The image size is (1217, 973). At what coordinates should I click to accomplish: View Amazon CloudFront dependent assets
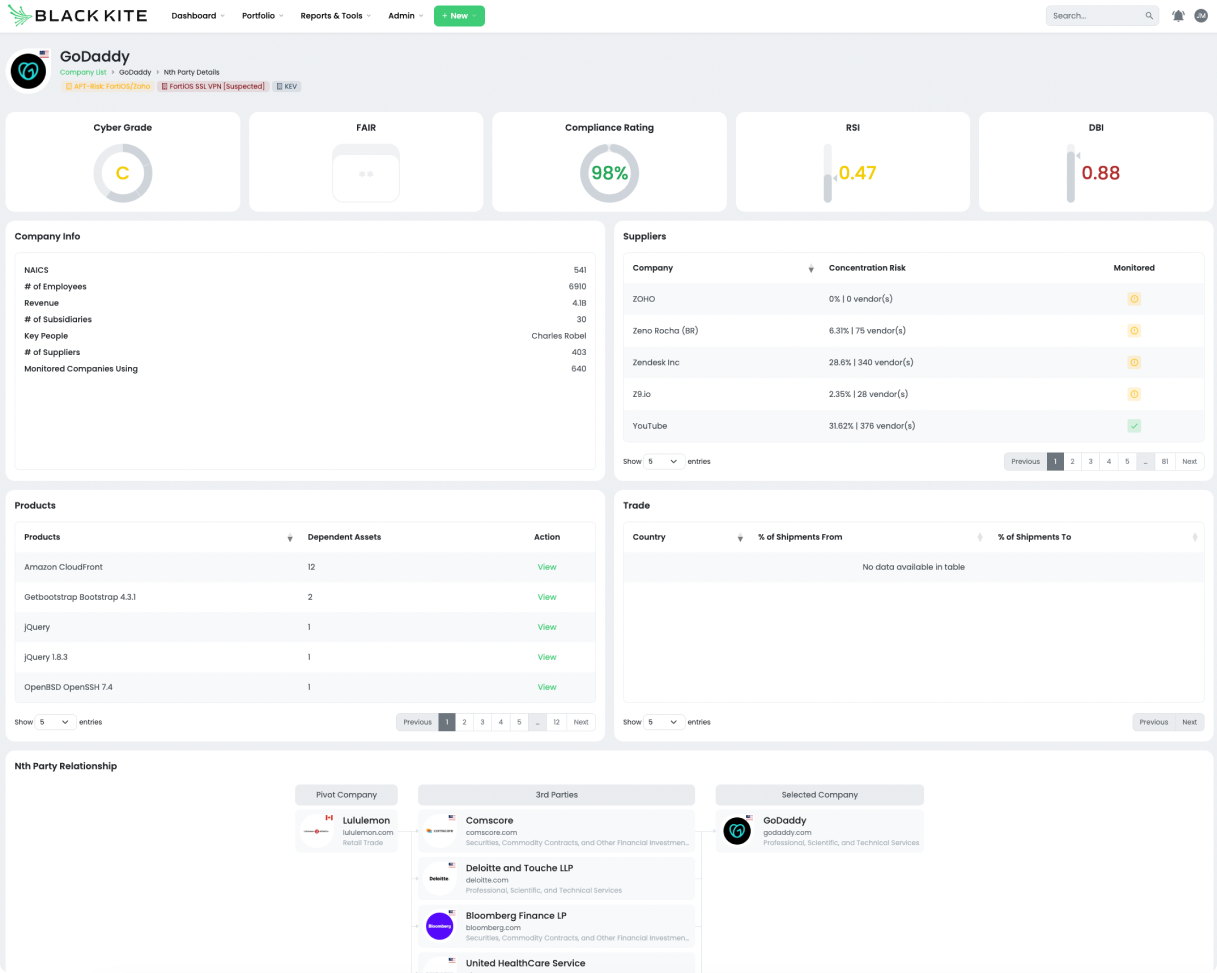[x=547, y=567]
